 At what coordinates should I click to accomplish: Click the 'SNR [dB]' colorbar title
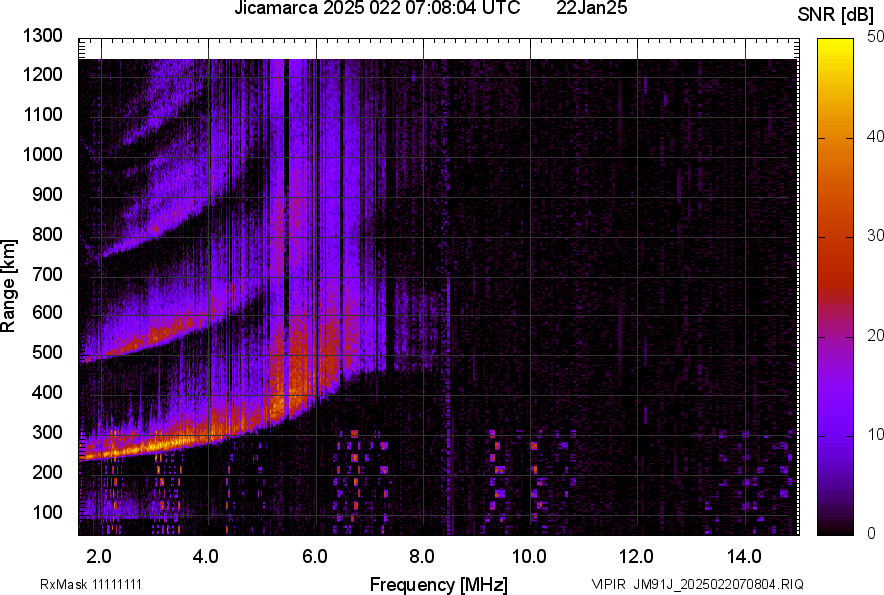(x=836, y=15)
